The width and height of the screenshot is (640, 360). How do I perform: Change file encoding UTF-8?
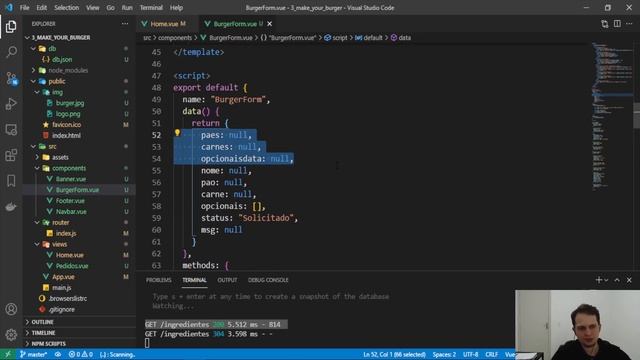(470, 354)
